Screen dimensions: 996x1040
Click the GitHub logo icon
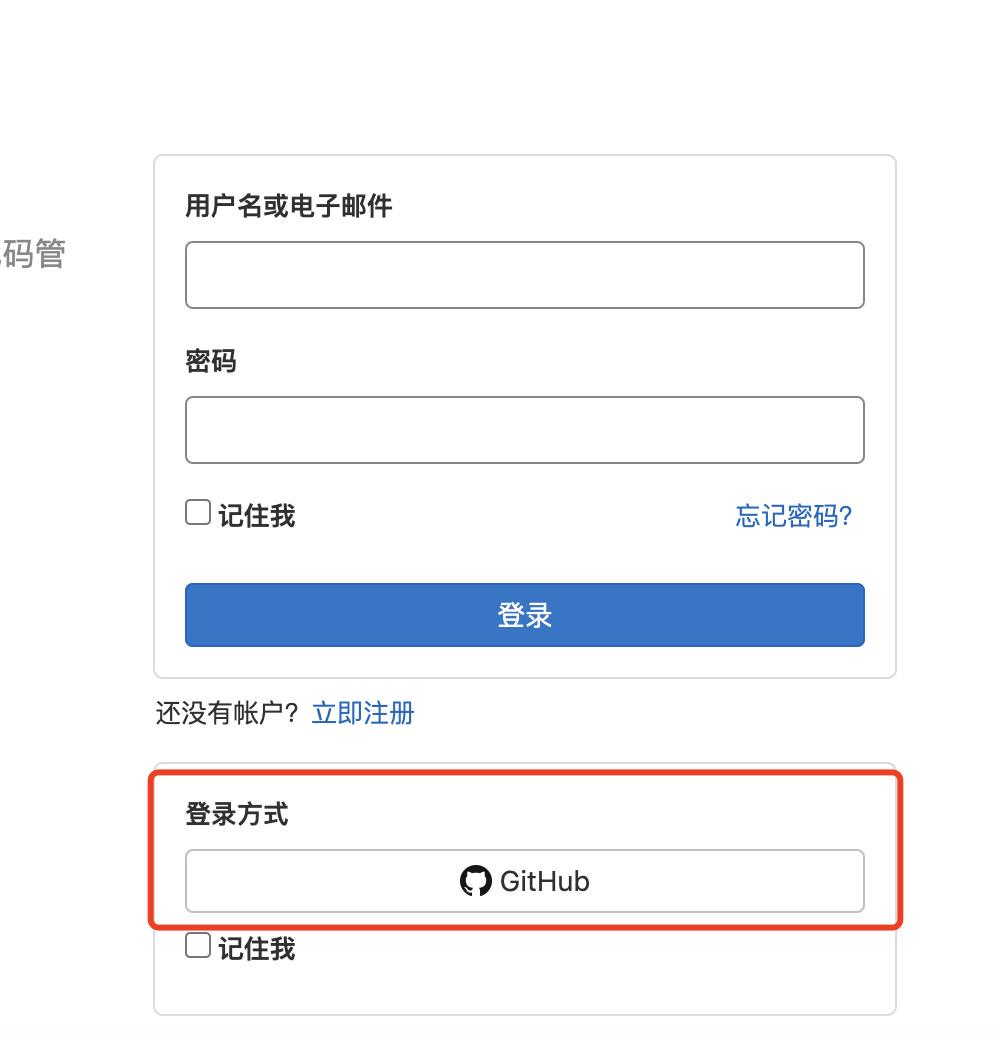[474, 880]
